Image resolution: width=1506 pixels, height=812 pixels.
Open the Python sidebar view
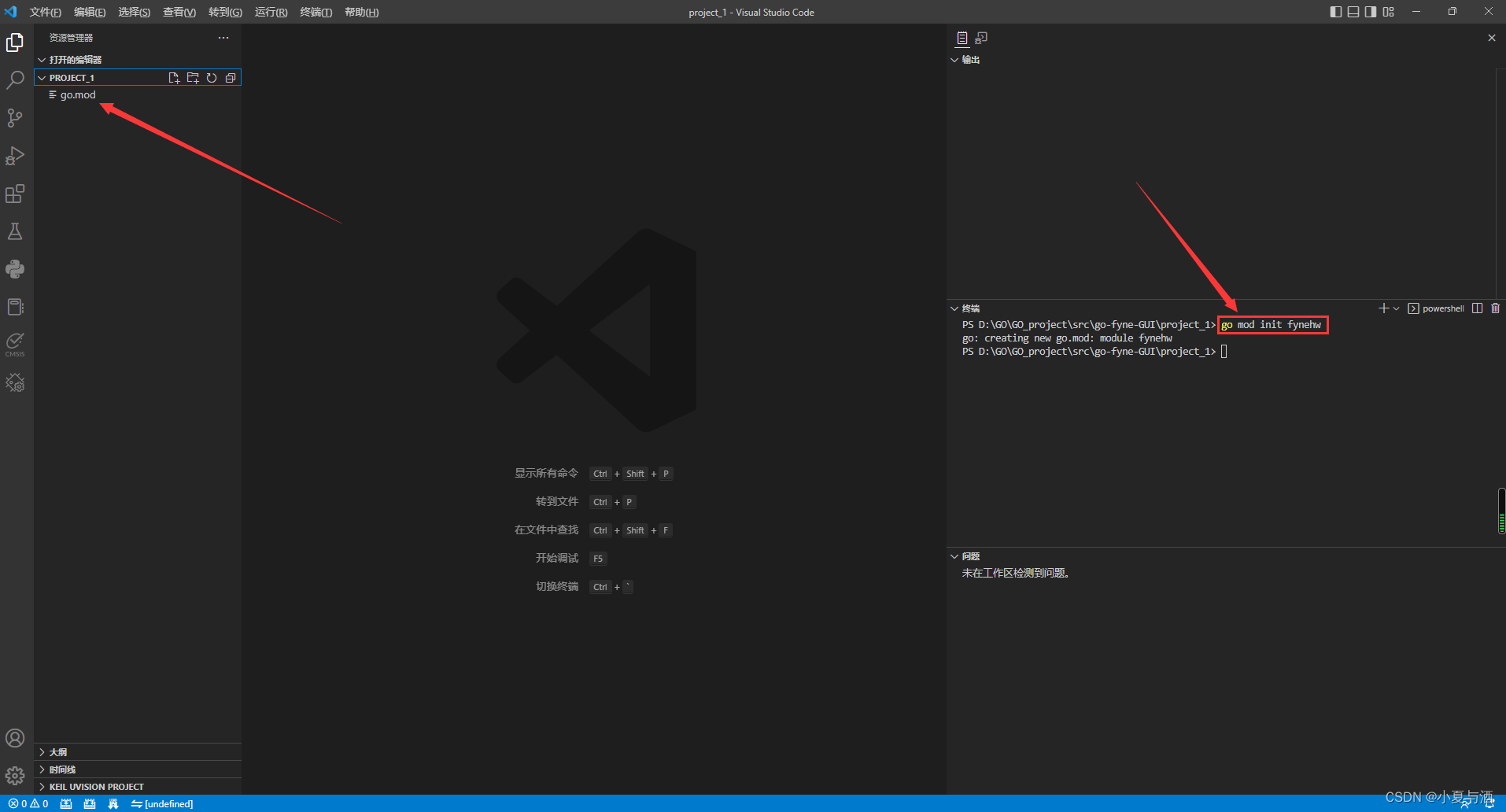(15, 268)
